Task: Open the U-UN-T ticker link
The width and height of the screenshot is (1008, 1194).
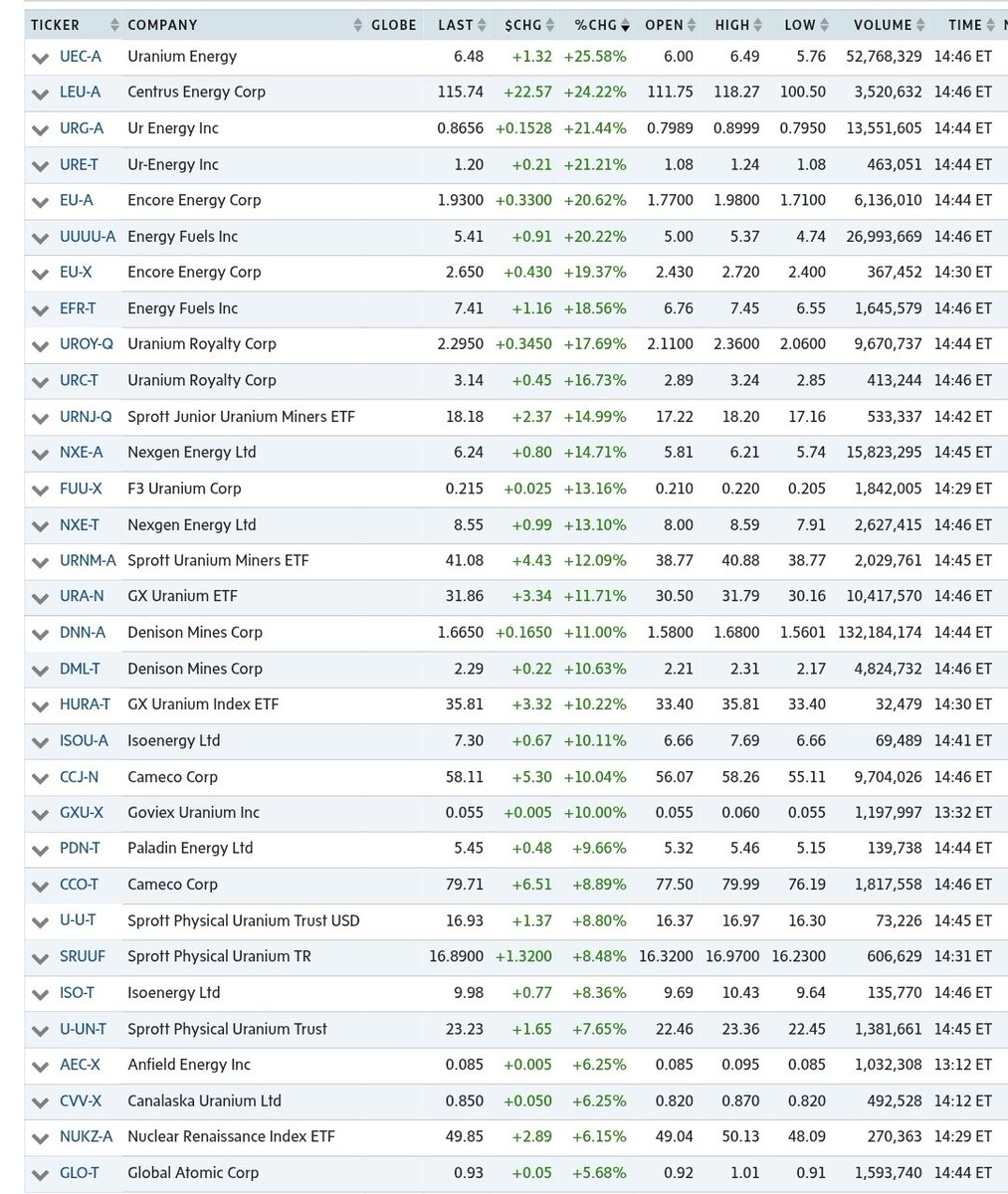Action: coord(83,1029)
